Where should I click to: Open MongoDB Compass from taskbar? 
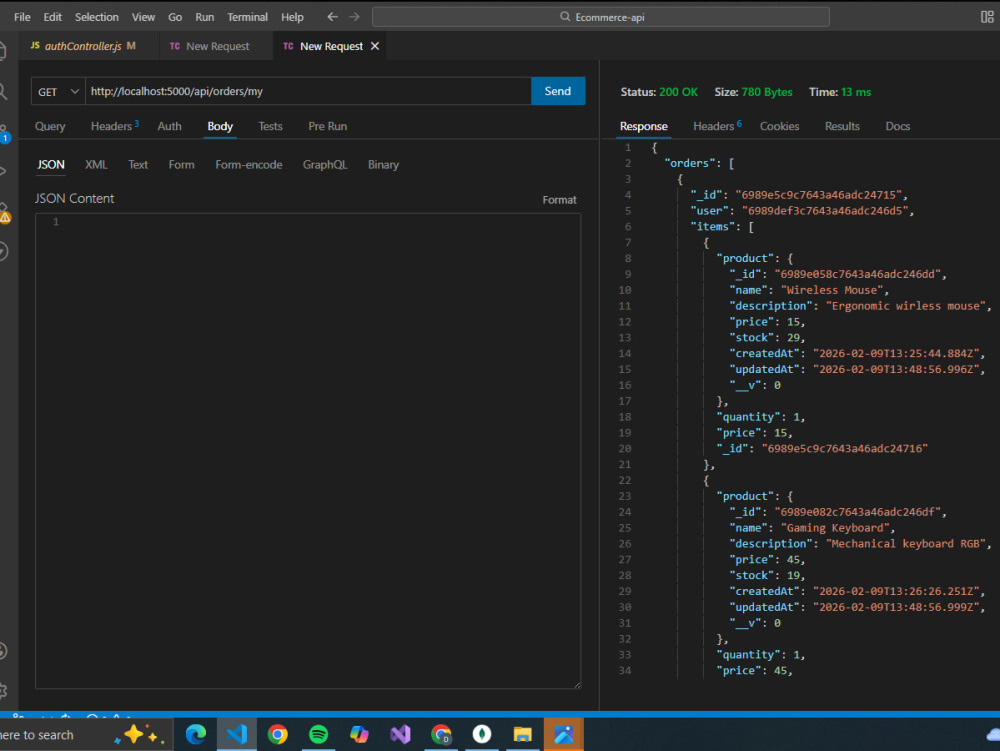tap(482, 734)
